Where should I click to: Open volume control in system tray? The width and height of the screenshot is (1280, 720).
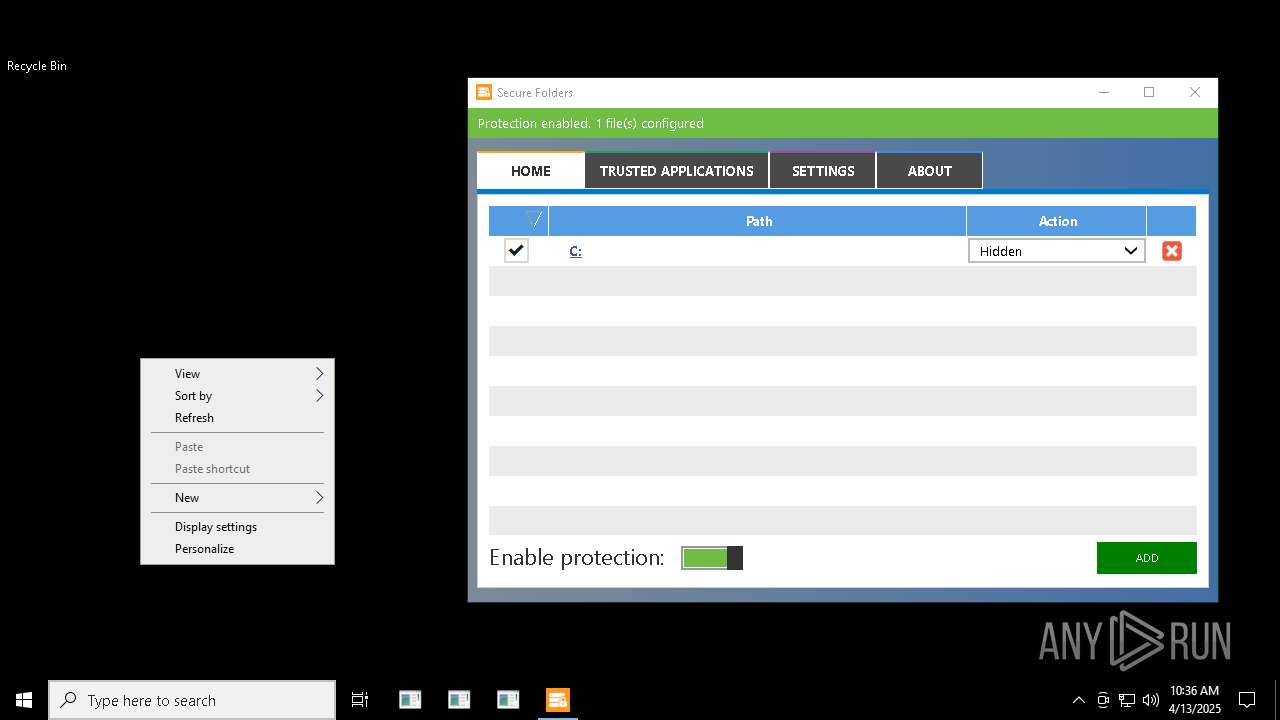tap(1151, 700)
